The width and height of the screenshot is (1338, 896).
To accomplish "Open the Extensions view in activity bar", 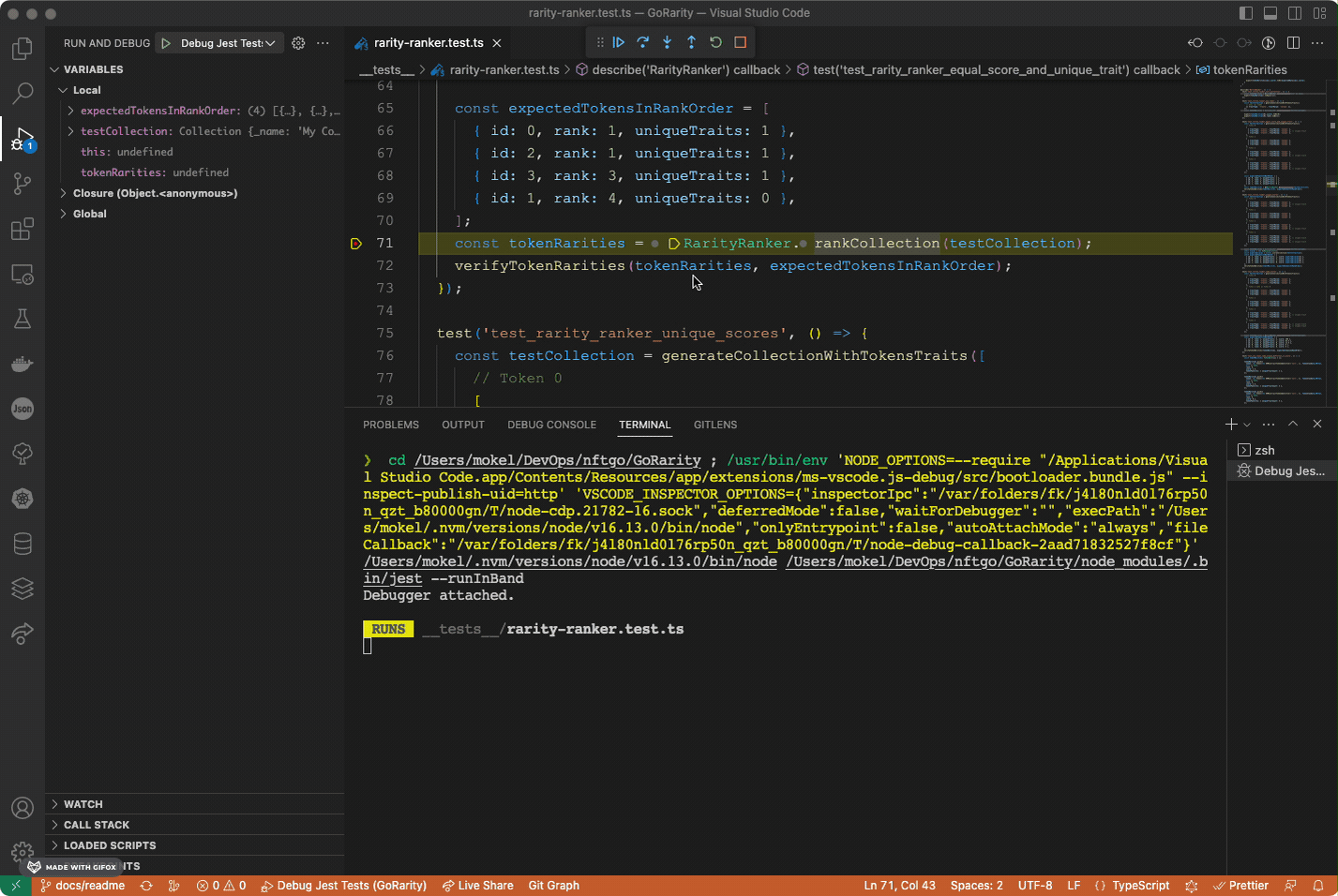I will [23, 229].
